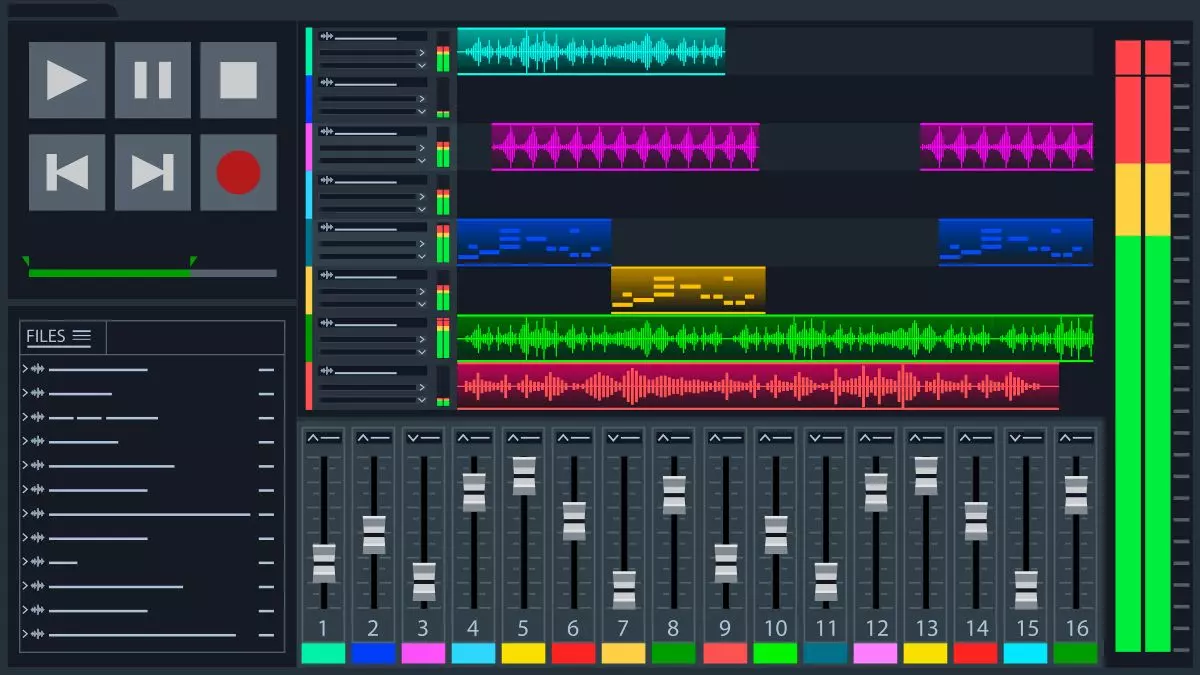Click the skip-to-start transport icon
Viewport: 1200px width, 675px height.
(x=67, y=170)
